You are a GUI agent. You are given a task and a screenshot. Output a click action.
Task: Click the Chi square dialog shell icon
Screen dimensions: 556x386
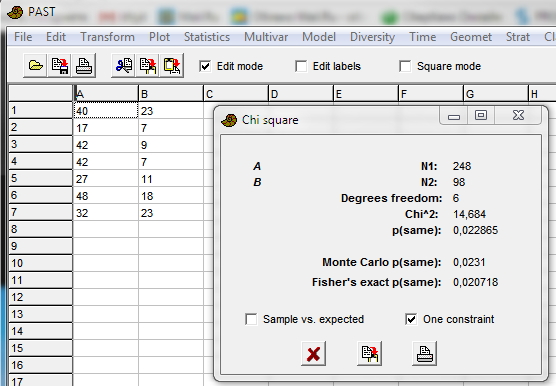pos(229,120)
